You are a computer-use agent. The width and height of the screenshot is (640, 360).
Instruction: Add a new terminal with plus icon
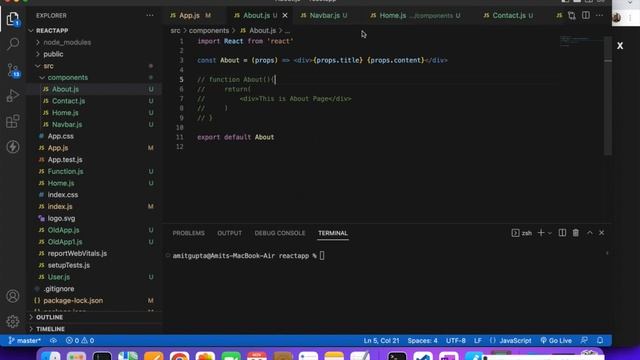541,233
